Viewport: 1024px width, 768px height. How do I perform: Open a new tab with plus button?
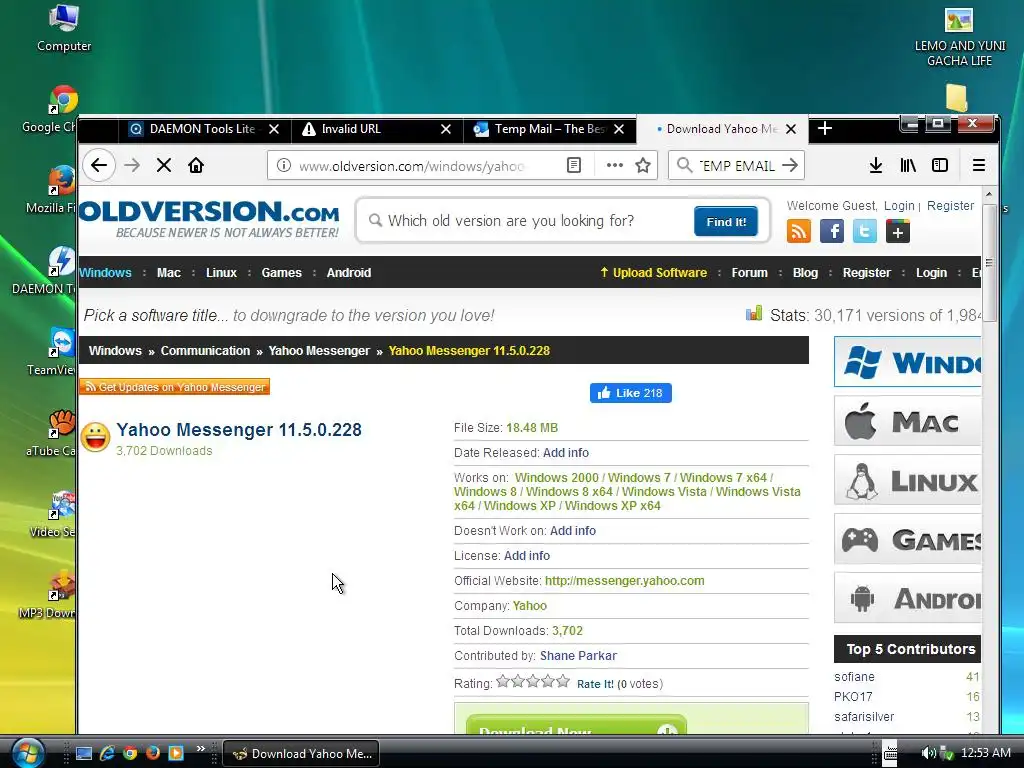point(825,129)
